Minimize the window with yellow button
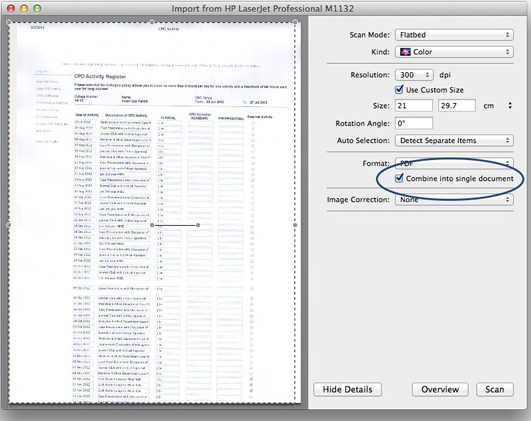The width and height of the screenshot is (531, 421). (x=24, y=8)
